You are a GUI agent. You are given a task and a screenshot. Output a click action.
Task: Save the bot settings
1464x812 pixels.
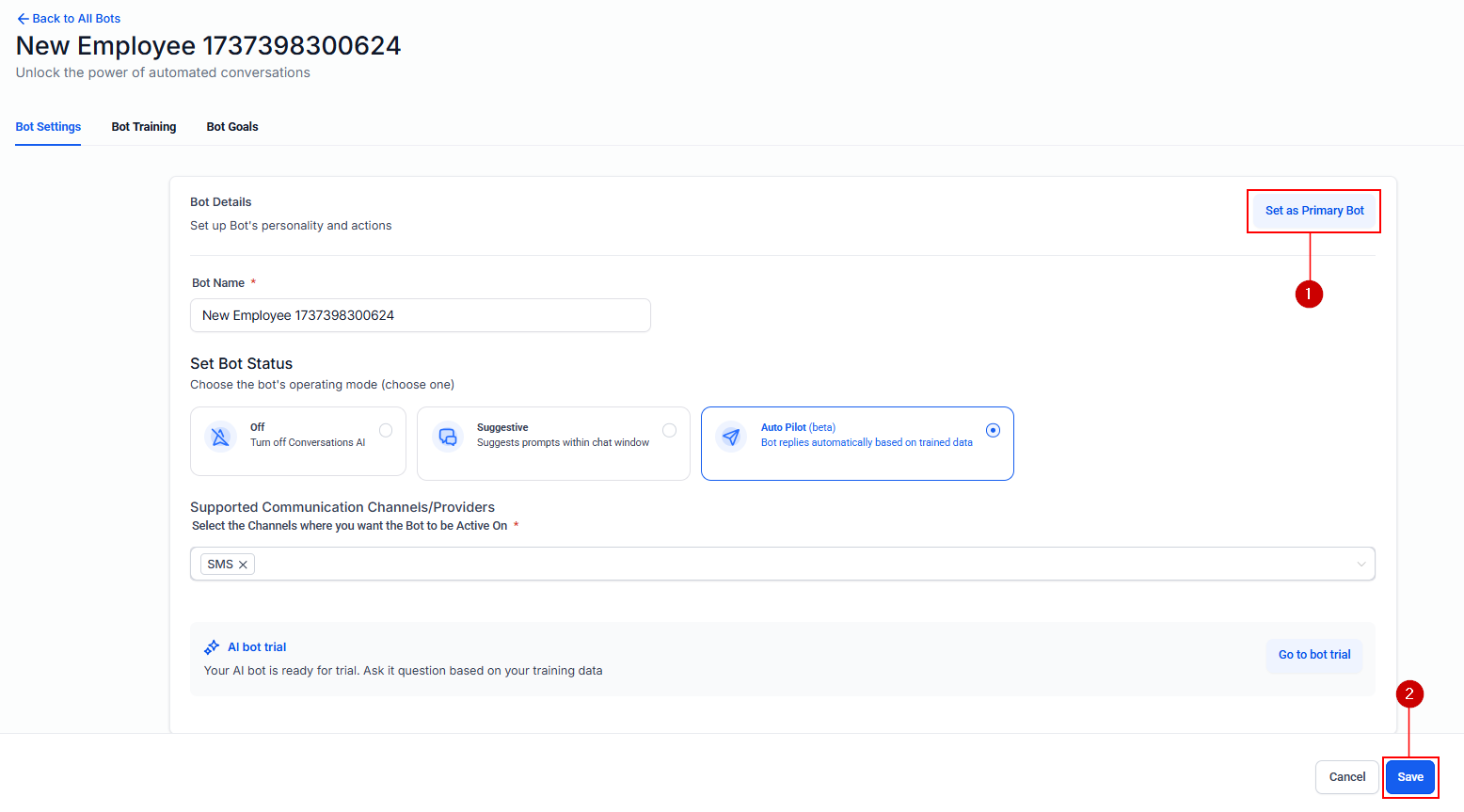pos(1410,777)
